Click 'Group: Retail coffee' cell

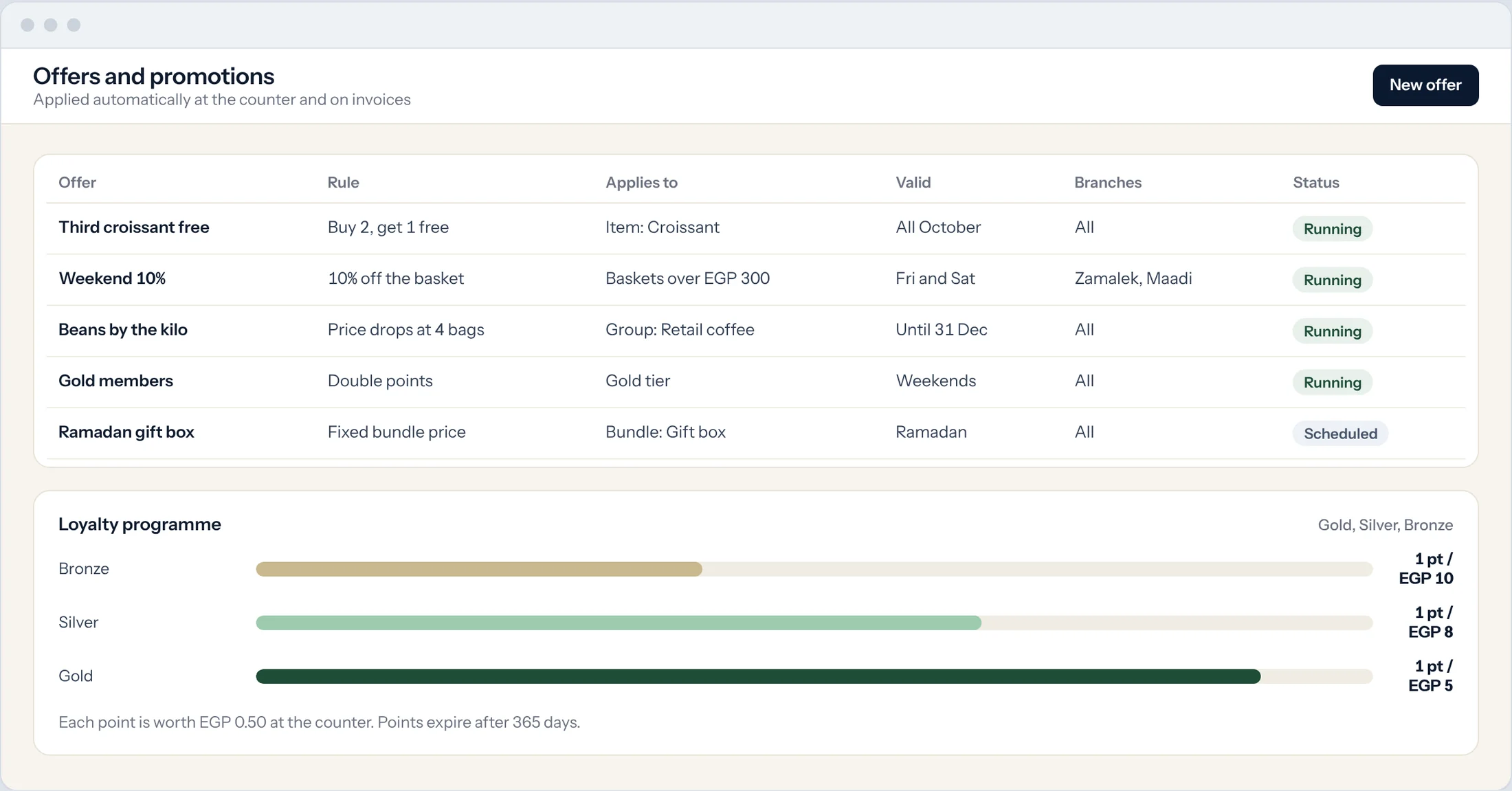[680, 330]
